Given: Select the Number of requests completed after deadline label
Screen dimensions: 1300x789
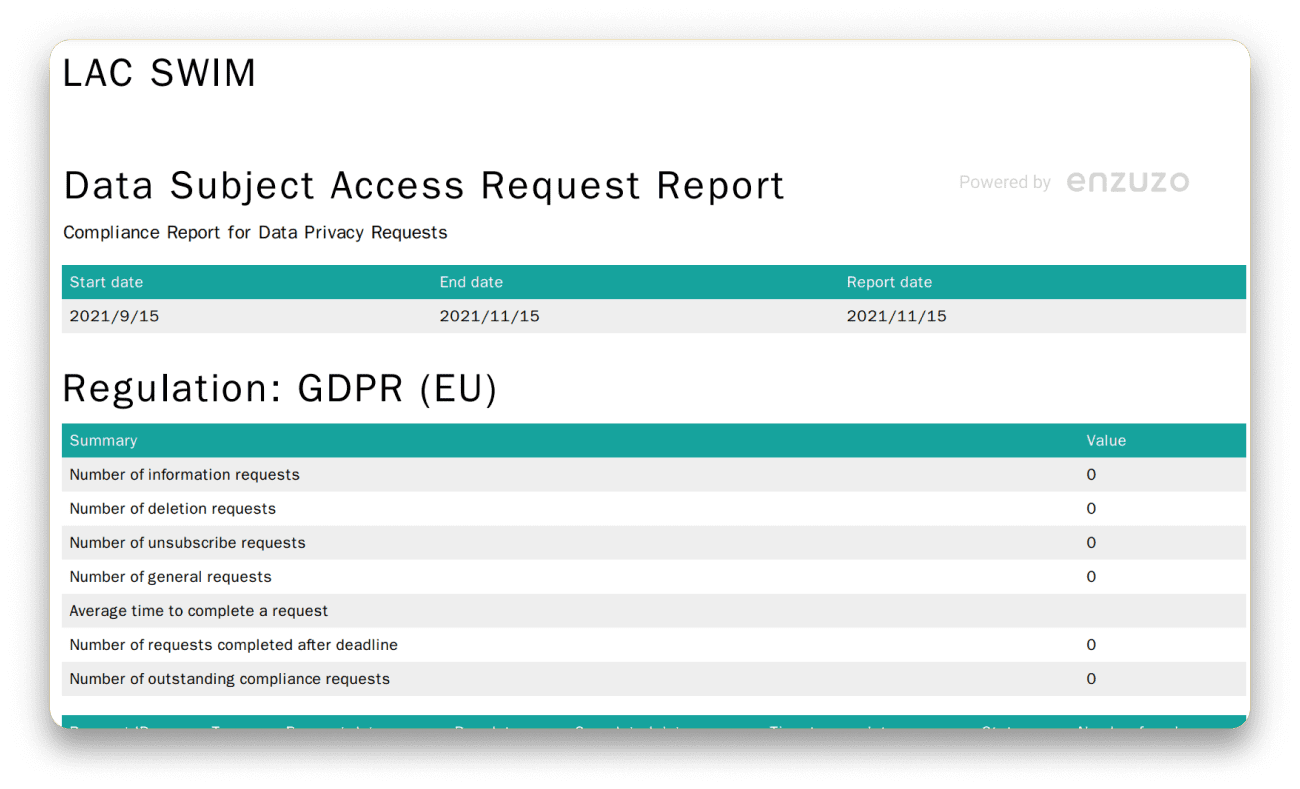Looking at the screenshot, I should [x=233, y=645].
